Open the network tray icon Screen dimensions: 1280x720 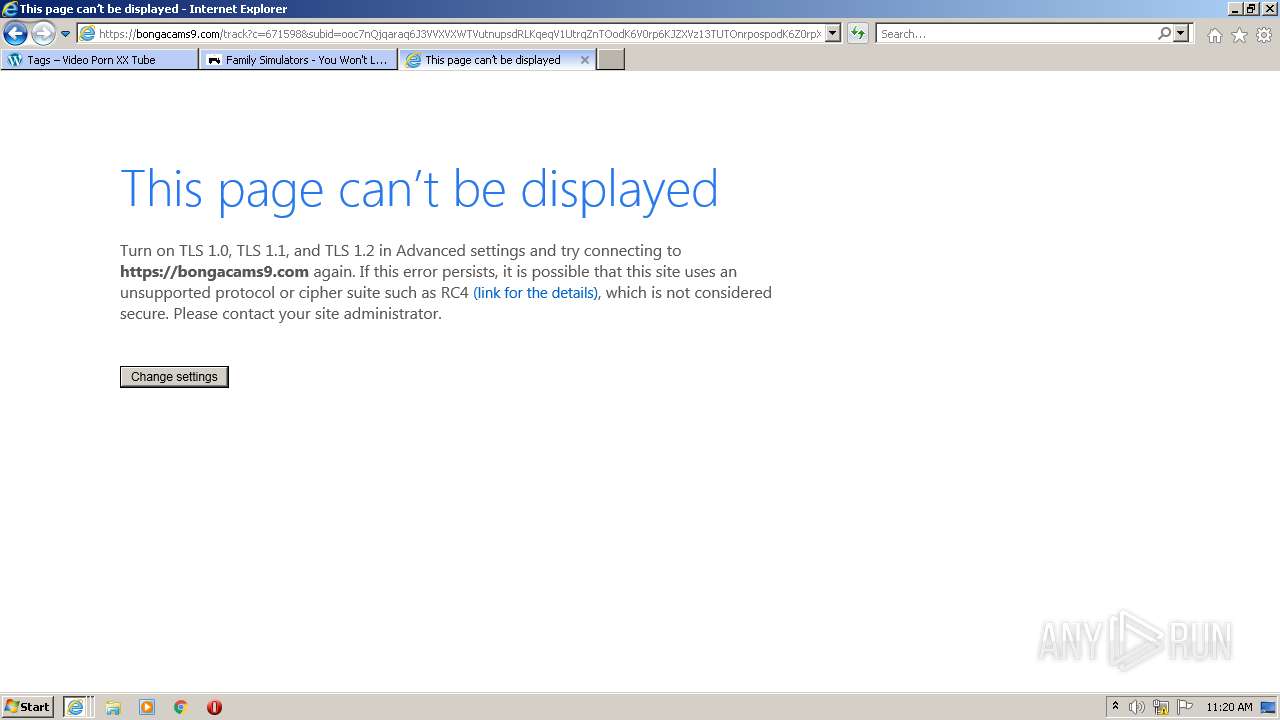[1161, 707]
